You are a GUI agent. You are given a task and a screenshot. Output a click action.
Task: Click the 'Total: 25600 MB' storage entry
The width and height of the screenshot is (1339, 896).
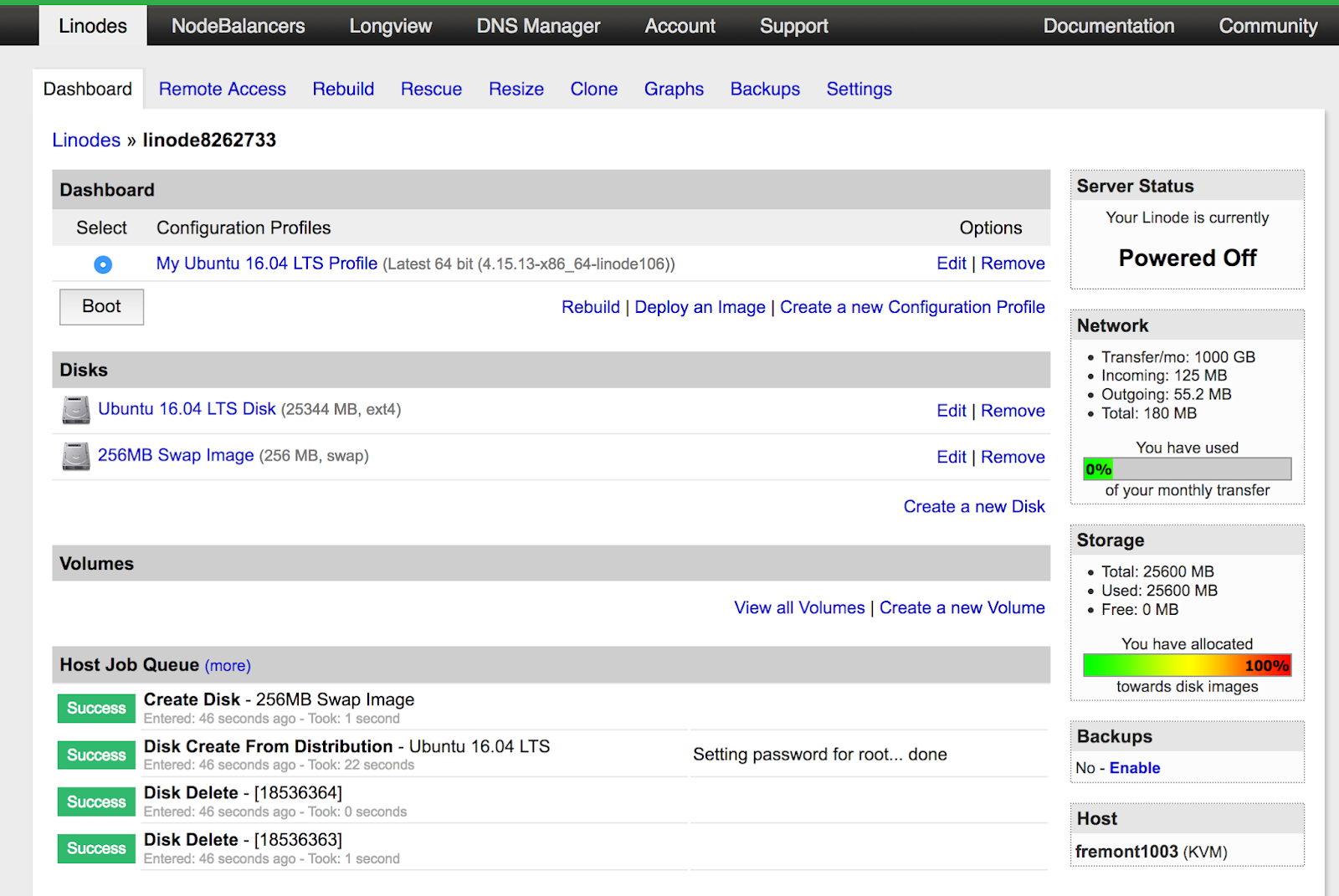tap(1157, 571)
